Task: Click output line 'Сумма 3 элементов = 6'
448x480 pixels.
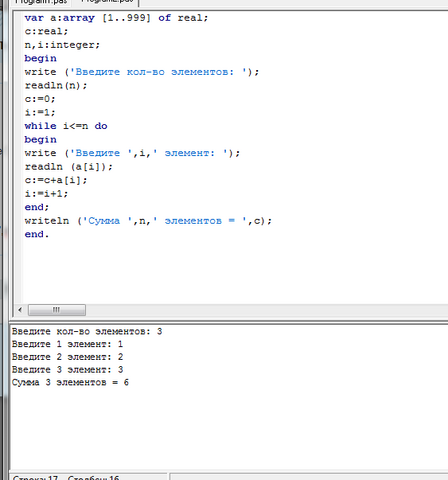Action: pyautogui.click(x=70, y=382)
